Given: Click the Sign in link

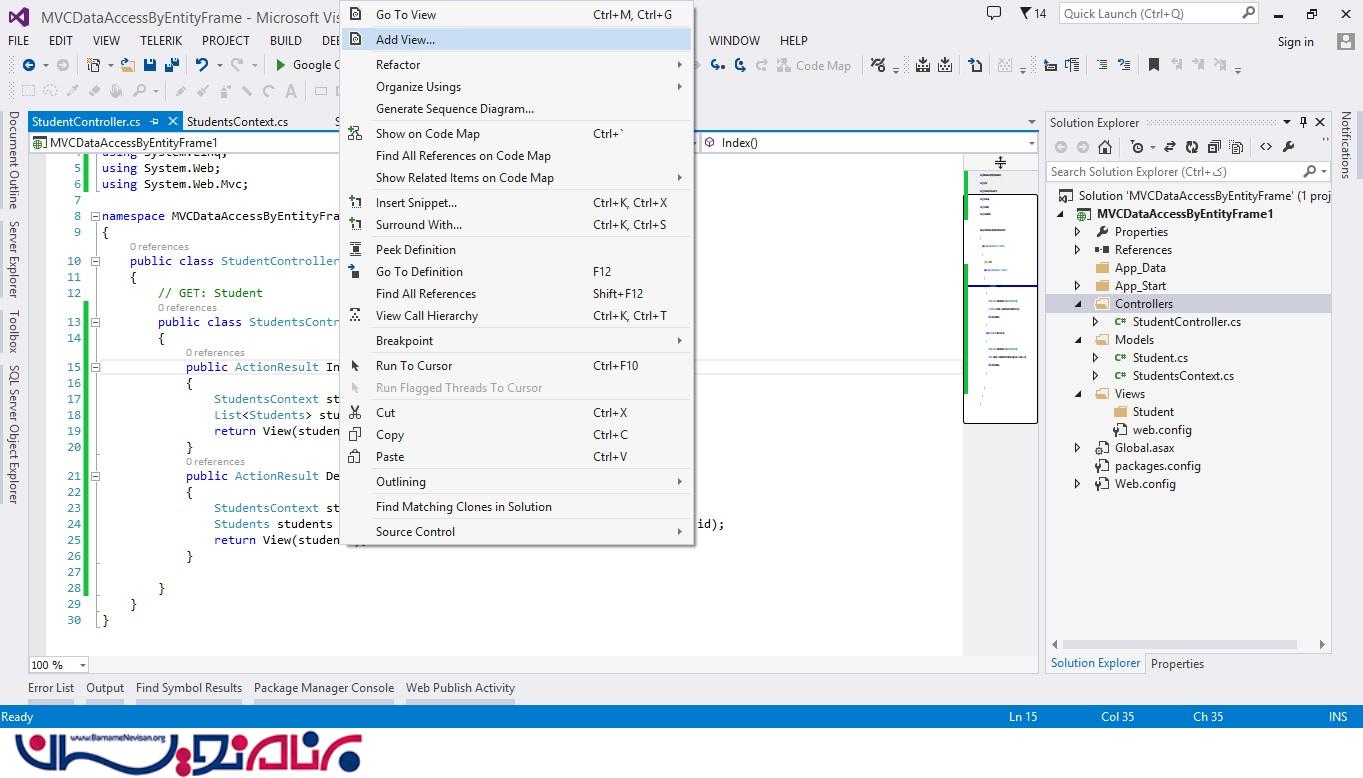Looking at the screenshot, I should [1295, 42].
